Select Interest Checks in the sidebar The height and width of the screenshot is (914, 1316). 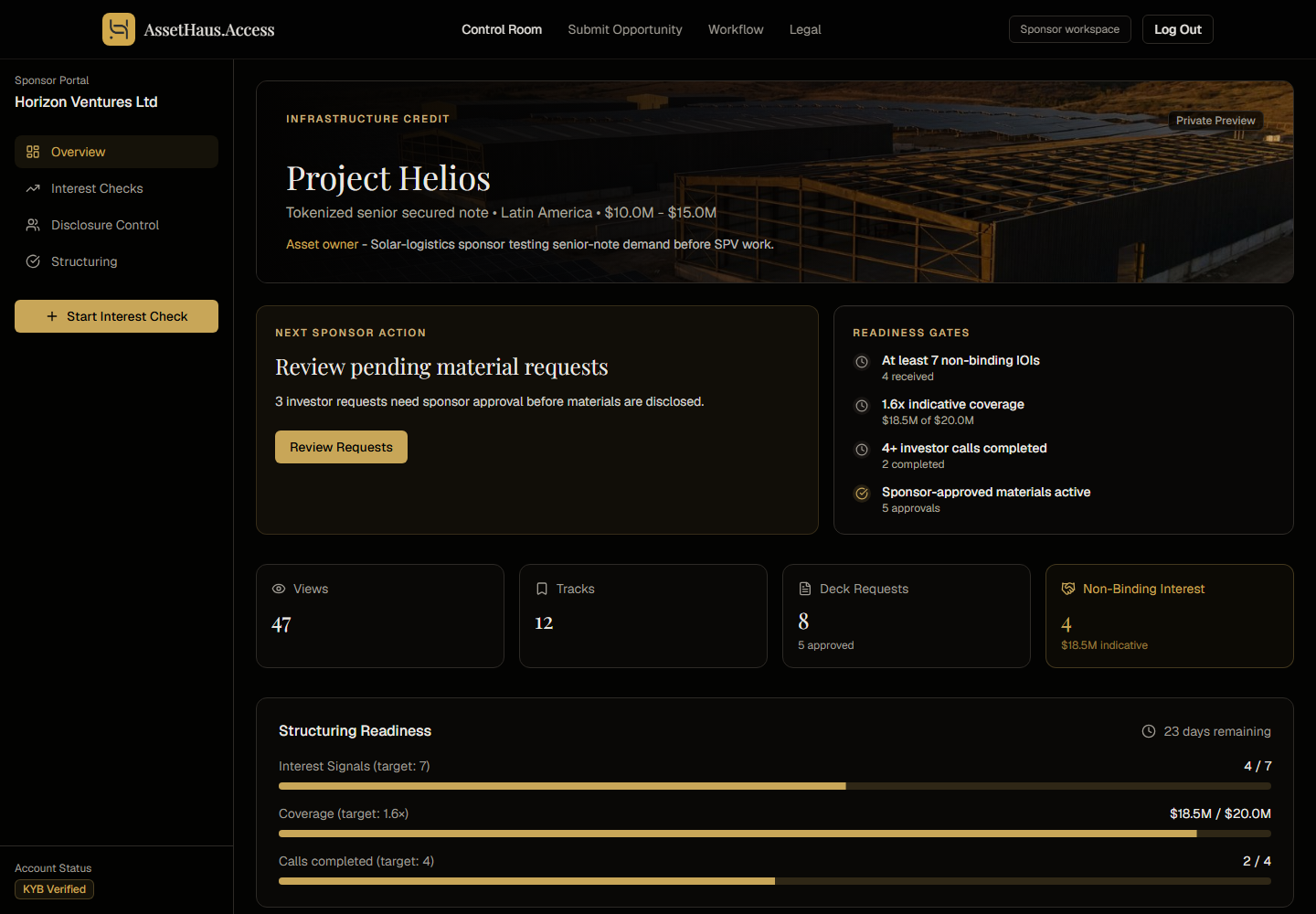(116, 188)
